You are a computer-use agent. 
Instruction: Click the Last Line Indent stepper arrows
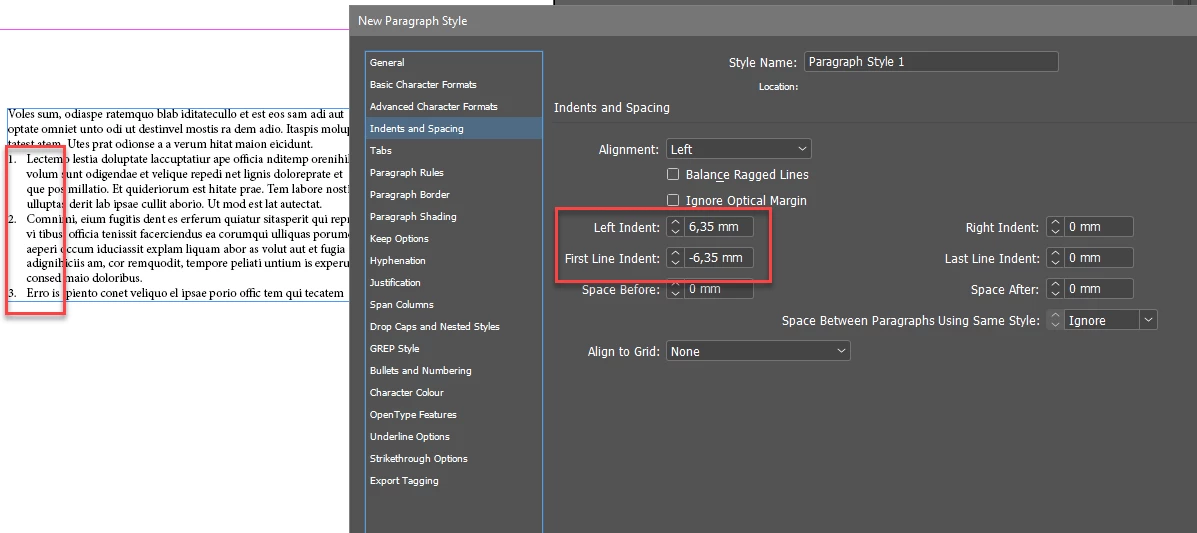tap(1054, 258)
